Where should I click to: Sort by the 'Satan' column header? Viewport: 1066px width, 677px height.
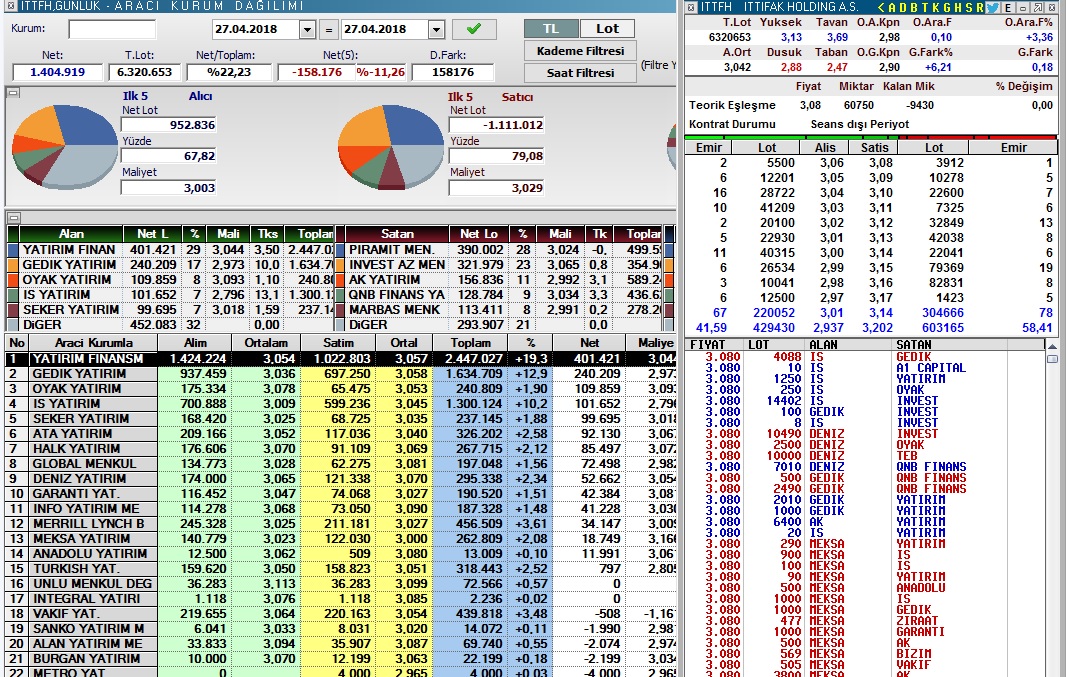point(397,234)
